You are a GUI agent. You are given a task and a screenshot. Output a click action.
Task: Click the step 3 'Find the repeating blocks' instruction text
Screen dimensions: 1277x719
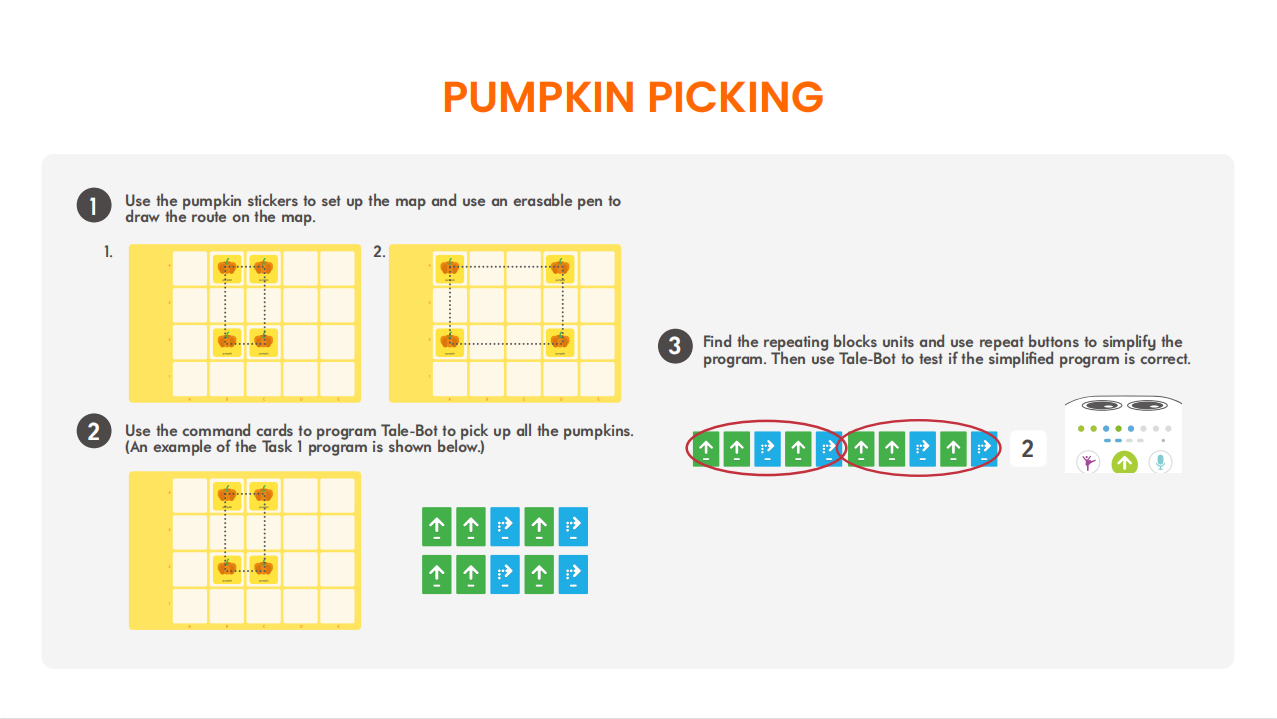946,350
